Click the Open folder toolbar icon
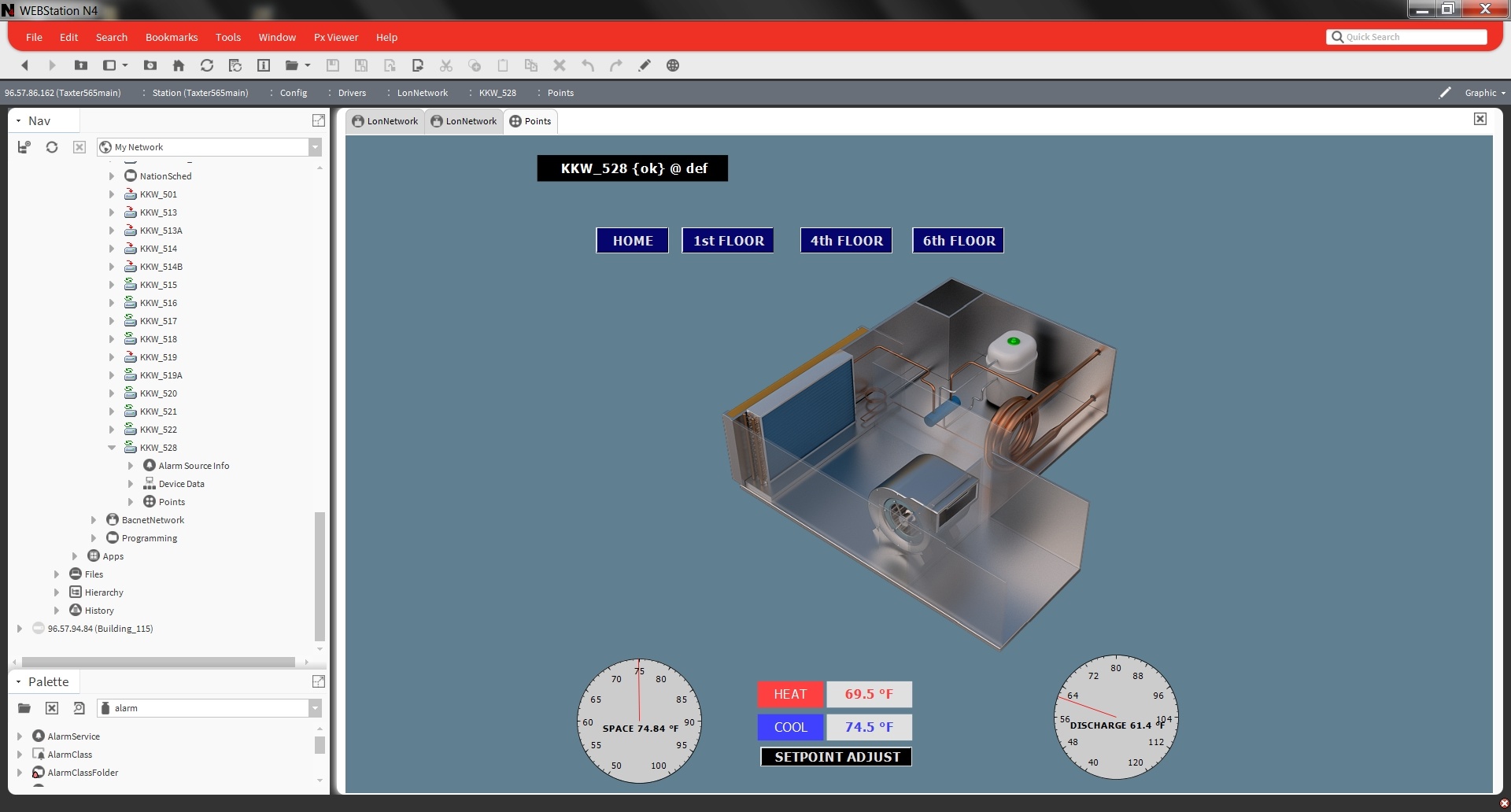The width and height of the screenshot is (1511, 812). click(x=291, y=65)
